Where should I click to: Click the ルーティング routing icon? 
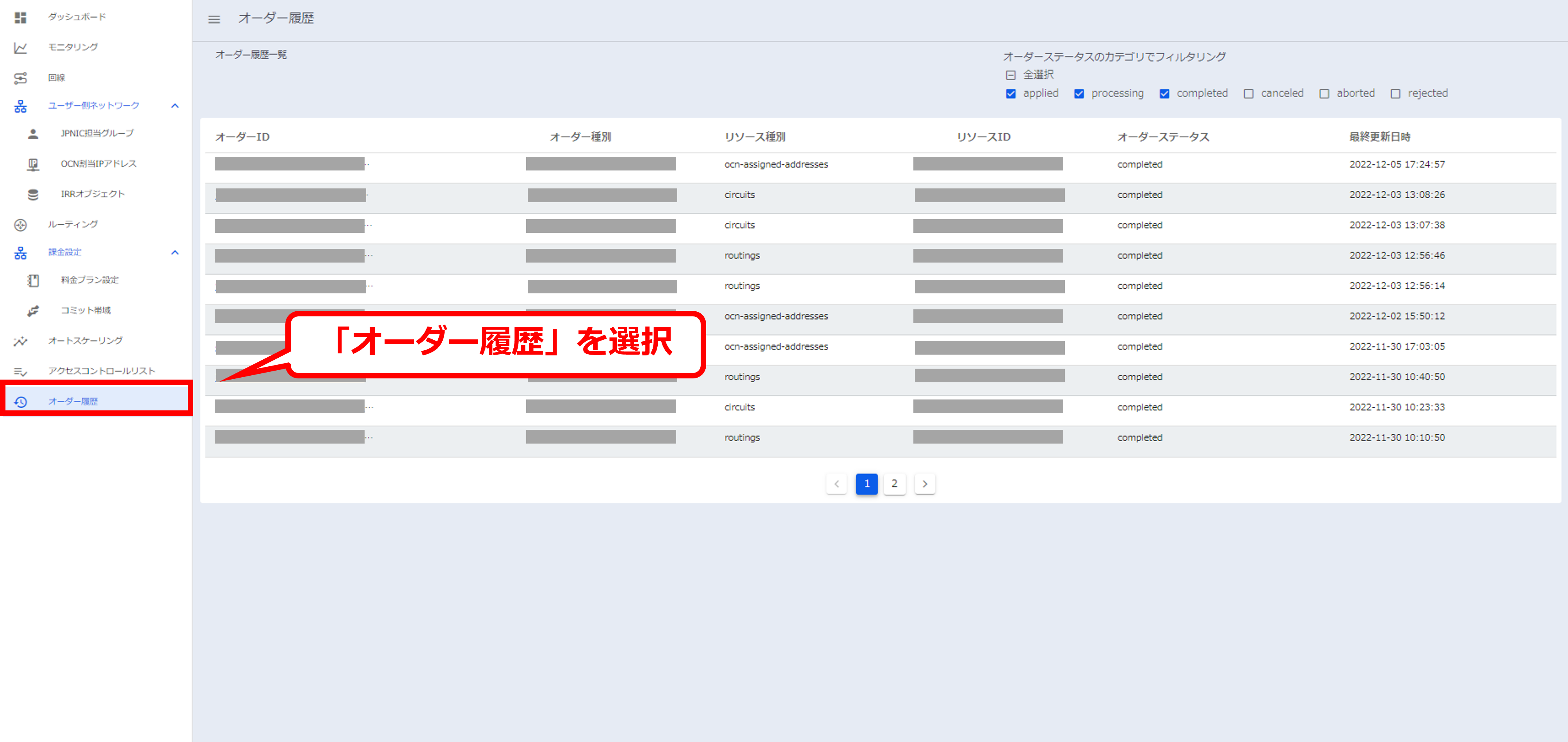[x=20, y=225]
